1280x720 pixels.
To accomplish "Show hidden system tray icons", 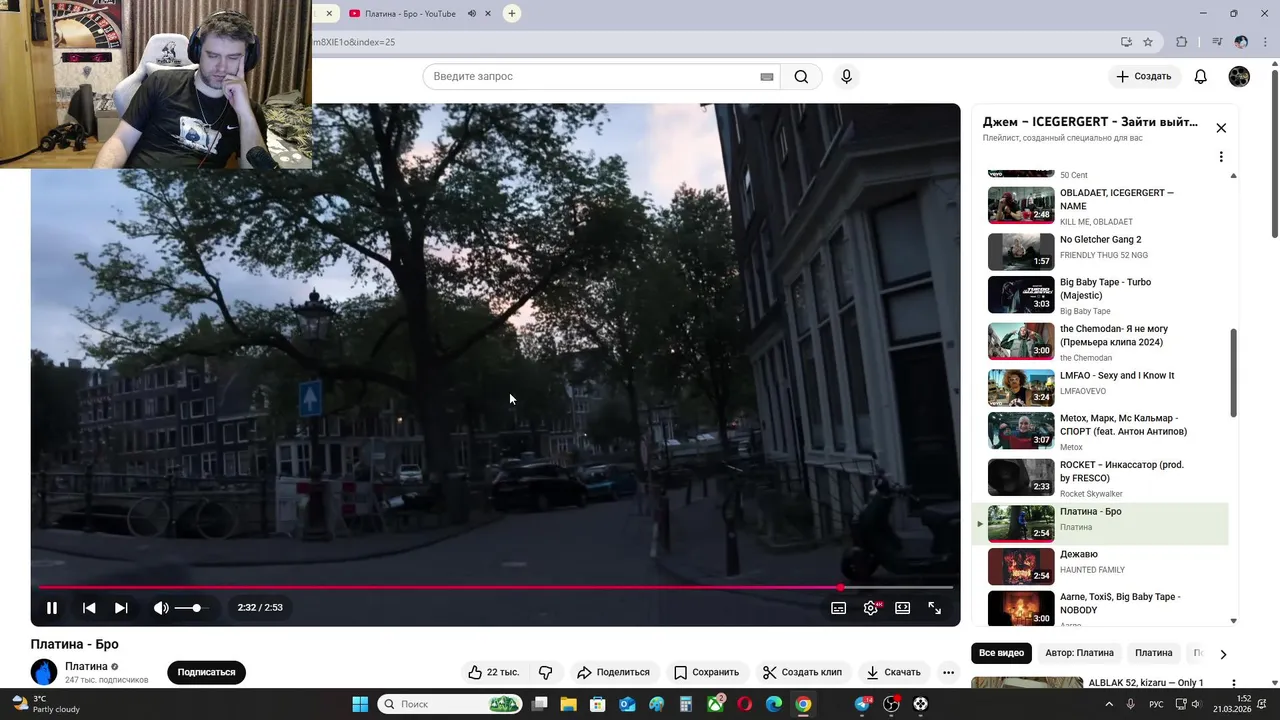I will tap(1109, 704).
